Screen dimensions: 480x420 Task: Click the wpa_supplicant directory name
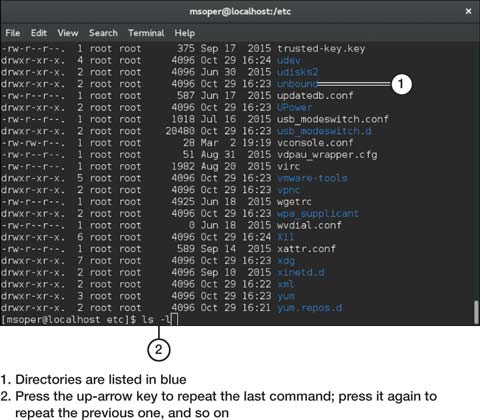318,214
